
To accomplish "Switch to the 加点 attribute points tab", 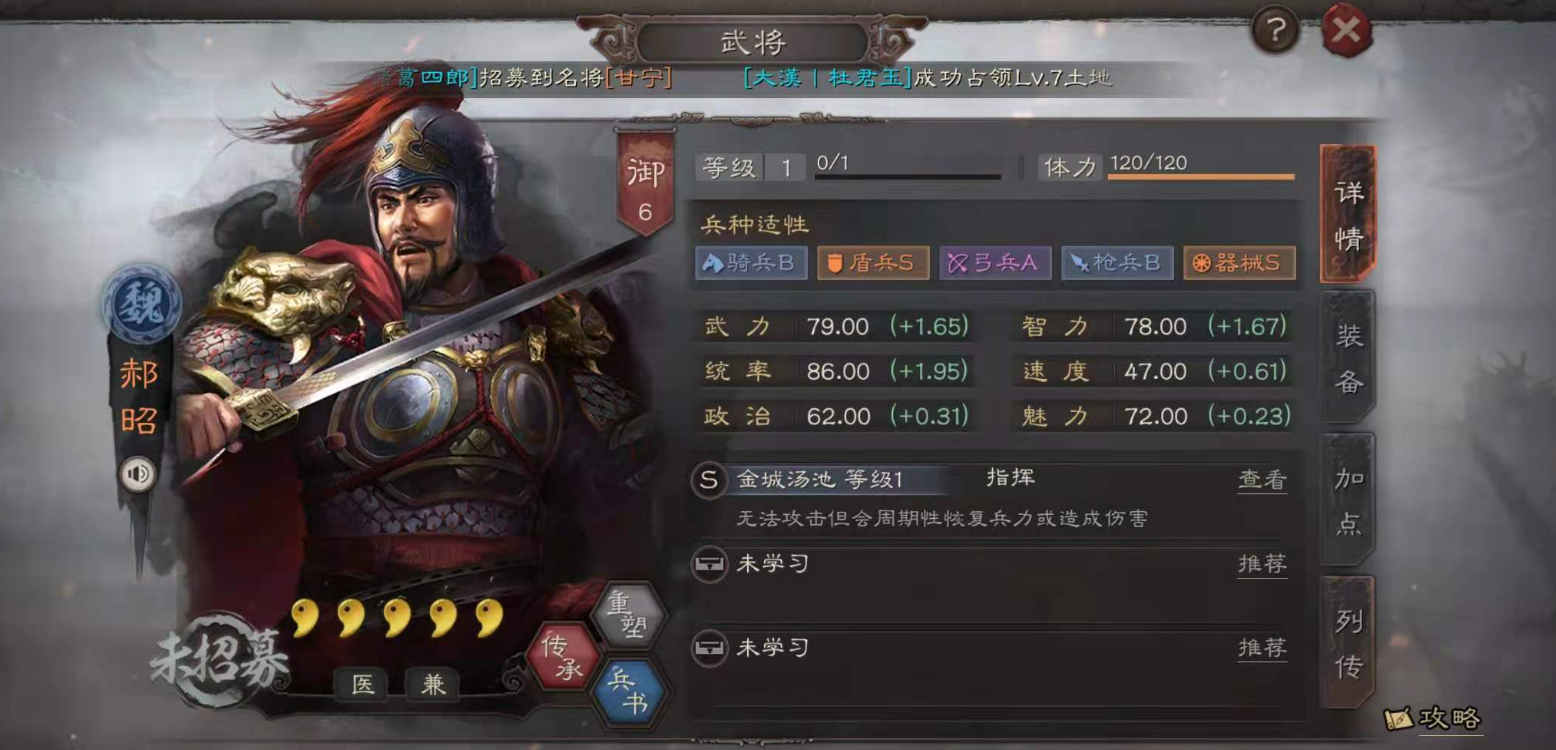I will 1348,500.
